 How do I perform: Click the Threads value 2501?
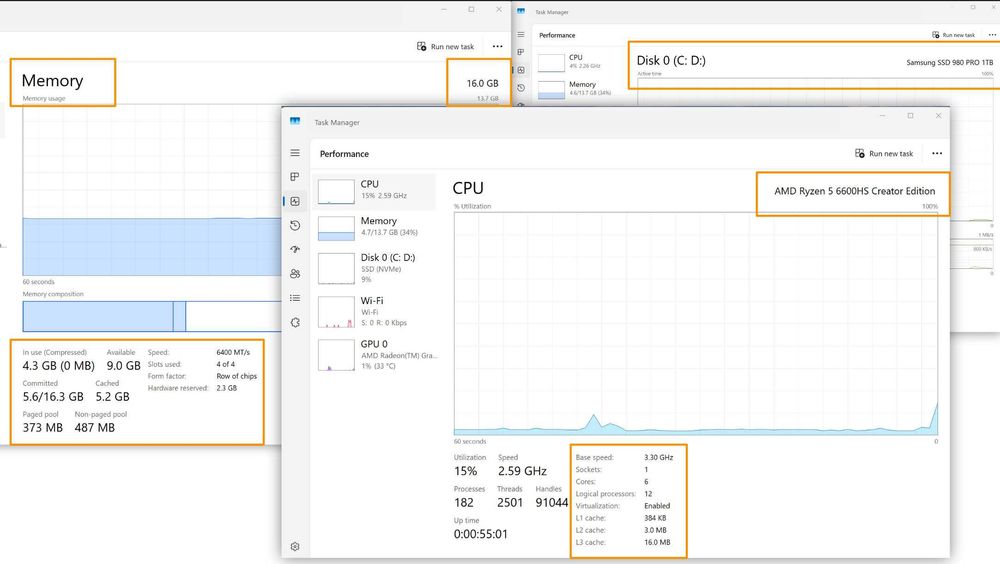coord(510,503)
